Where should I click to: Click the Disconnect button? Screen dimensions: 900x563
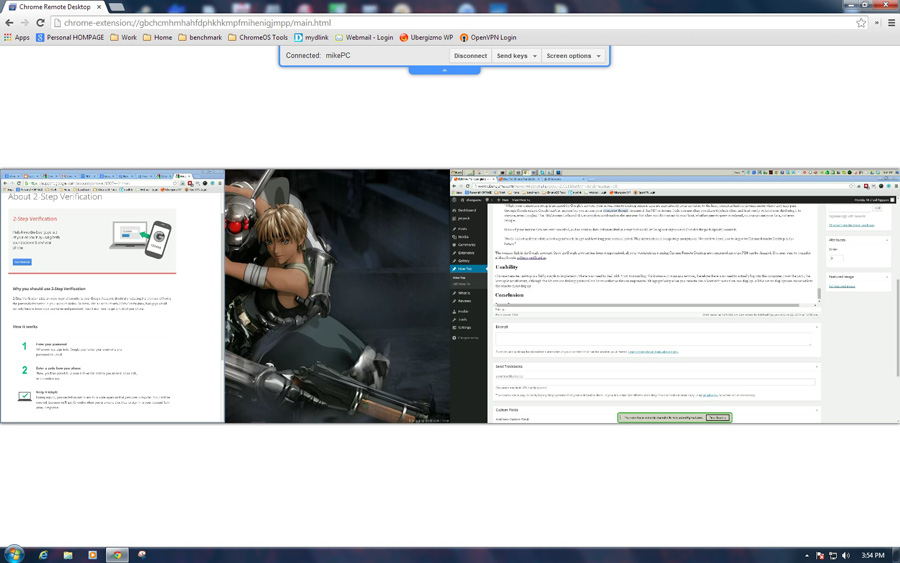coord(470,56)
